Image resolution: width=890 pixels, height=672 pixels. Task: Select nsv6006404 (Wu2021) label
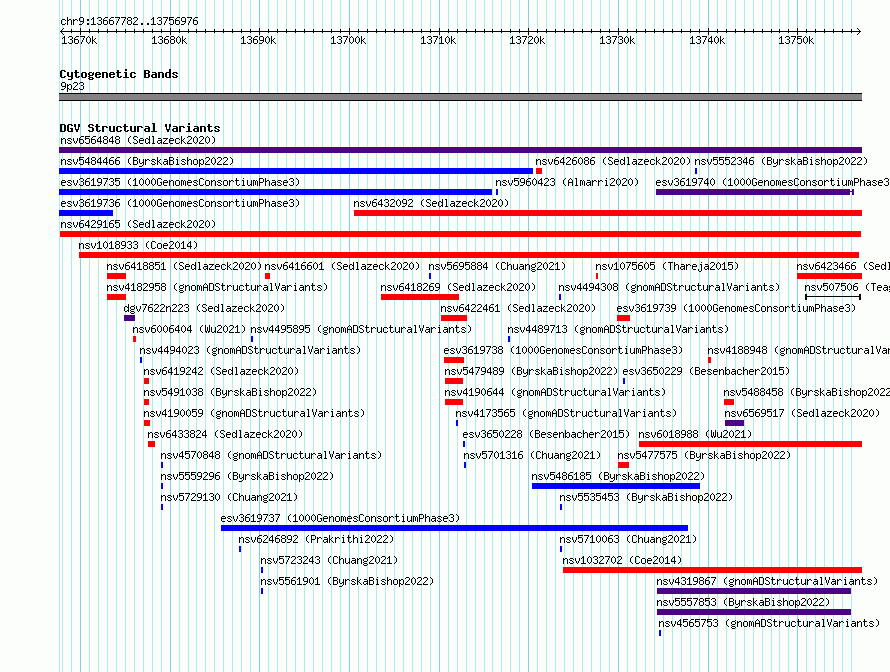[x=189, y=329]
